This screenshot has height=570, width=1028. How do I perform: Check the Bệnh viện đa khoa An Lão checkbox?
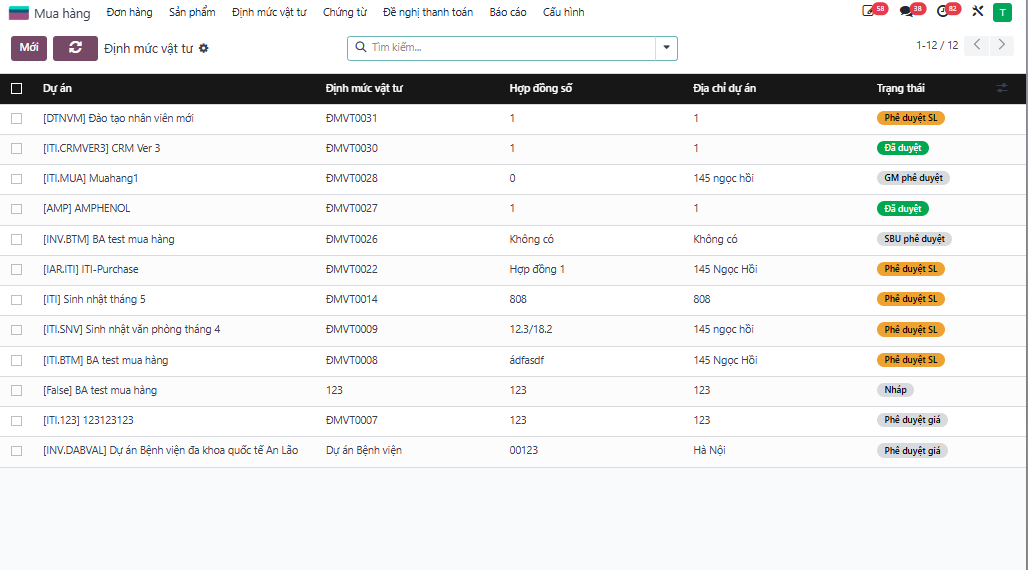pos(16,451)
